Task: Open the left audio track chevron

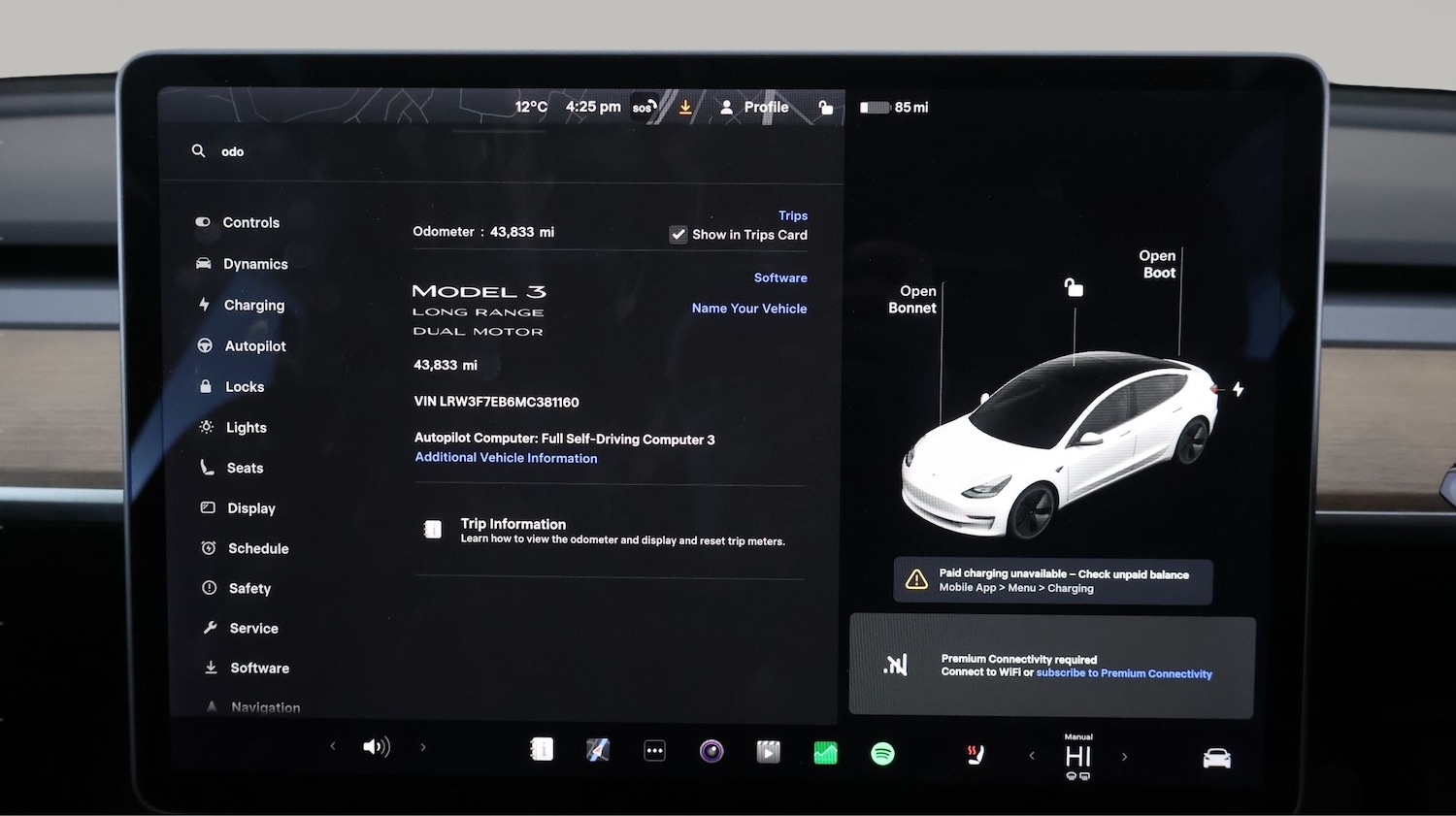Action: pos(333,746)
